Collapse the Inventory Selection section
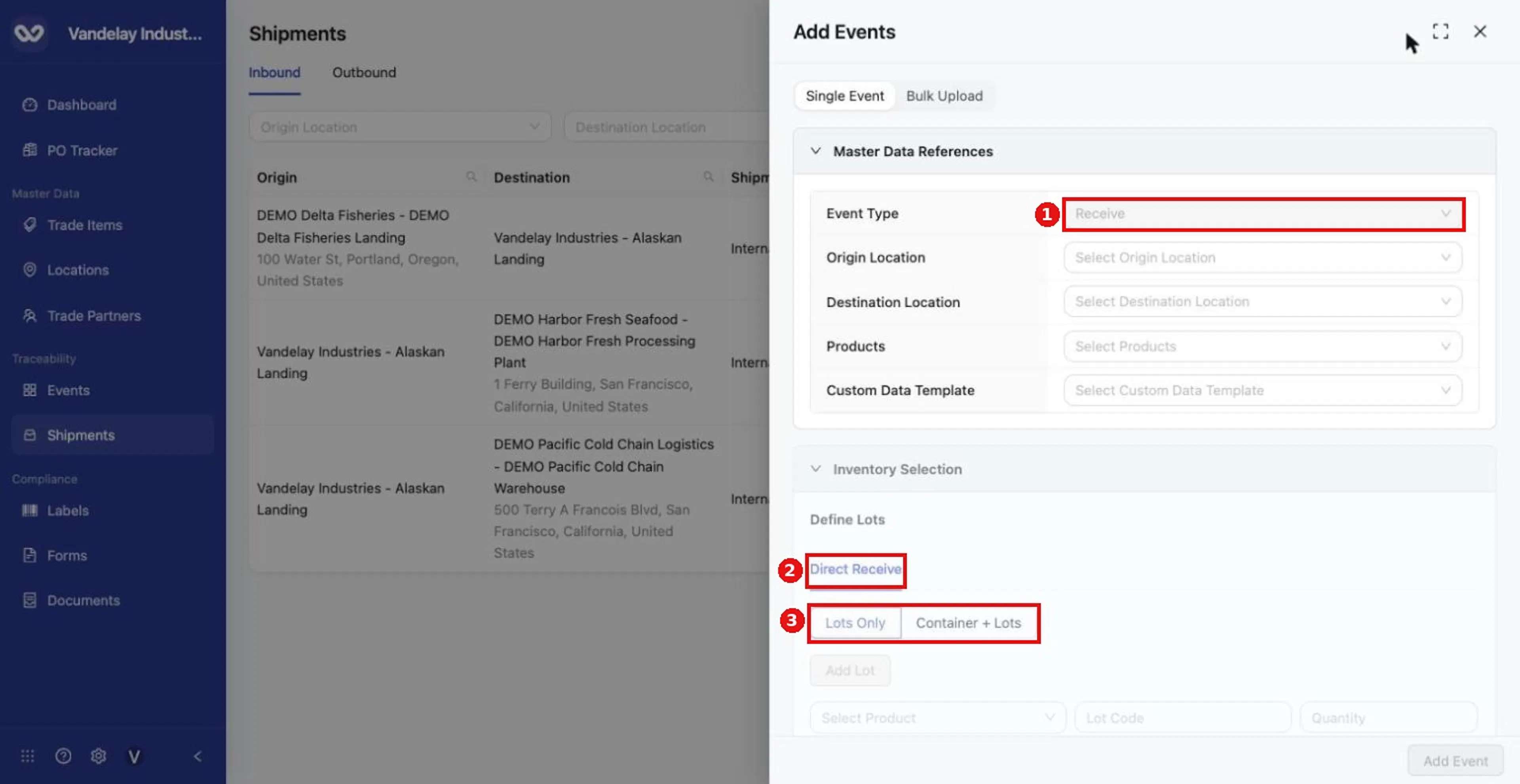 [x=815, y=469]
